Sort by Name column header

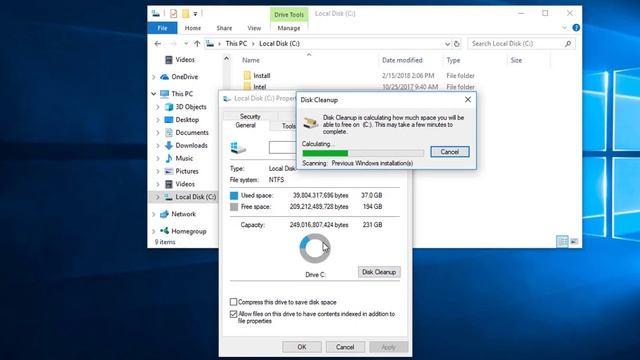251,60
